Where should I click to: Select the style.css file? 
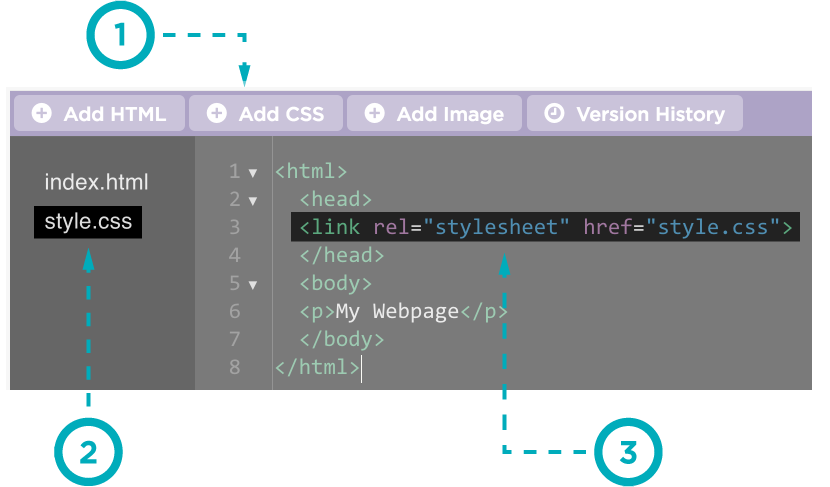[x=88, y=222]
